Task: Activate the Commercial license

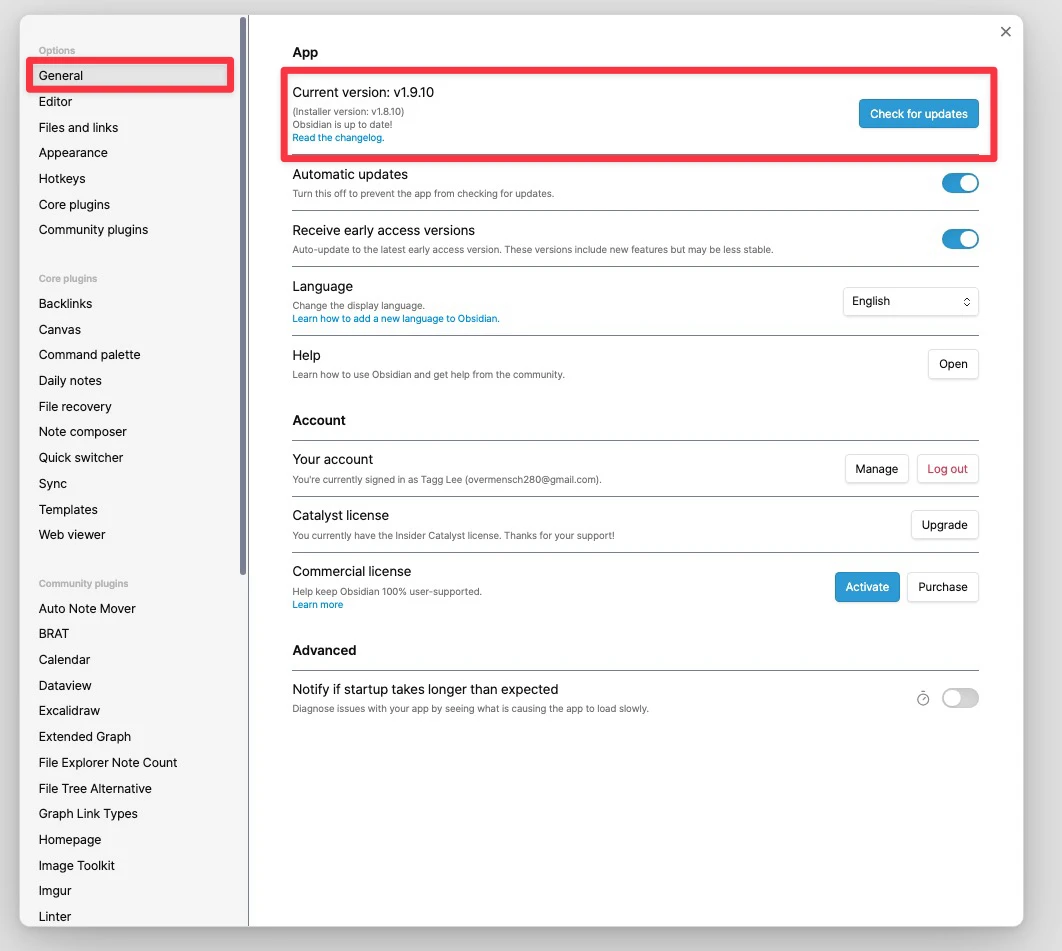Action: 867,587
